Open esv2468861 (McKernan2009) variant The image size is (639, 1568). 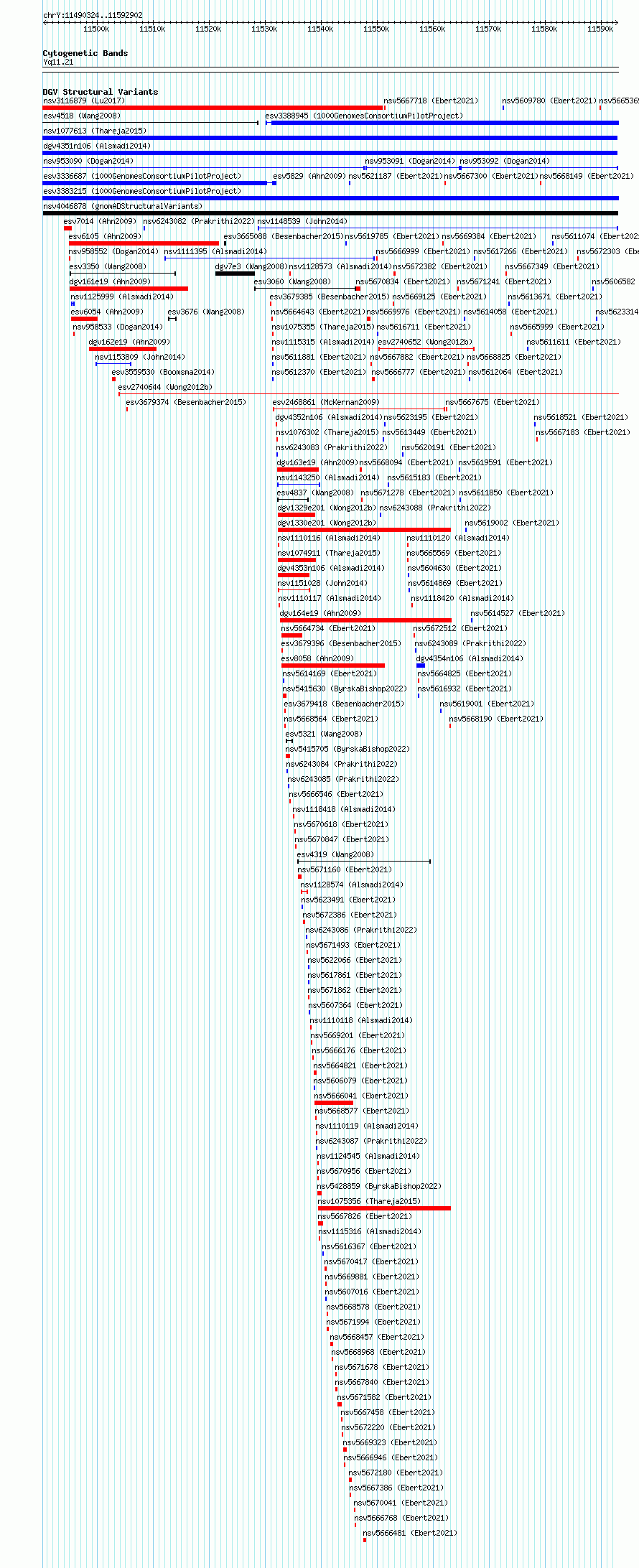[326, 402]
